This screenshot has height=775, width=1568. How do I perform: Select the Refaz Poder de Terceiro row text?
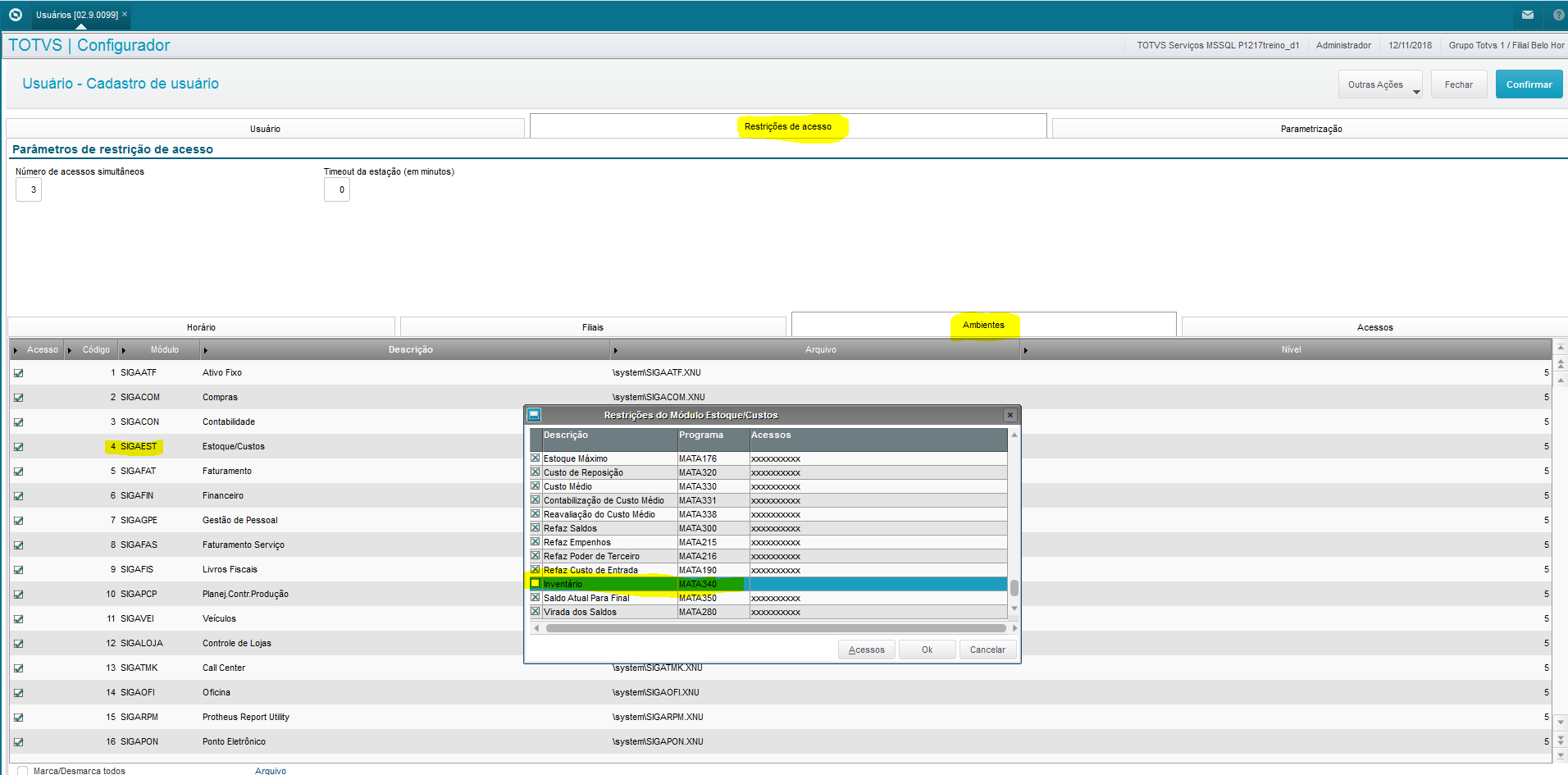tap(591, 556)
